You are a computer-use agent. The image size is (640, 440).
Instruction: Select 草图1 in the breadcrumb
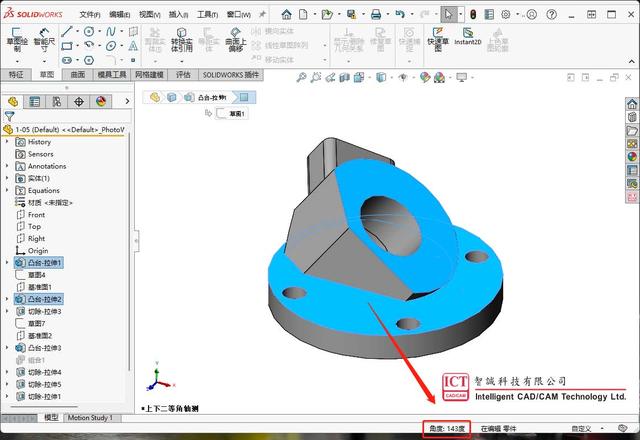233,113
